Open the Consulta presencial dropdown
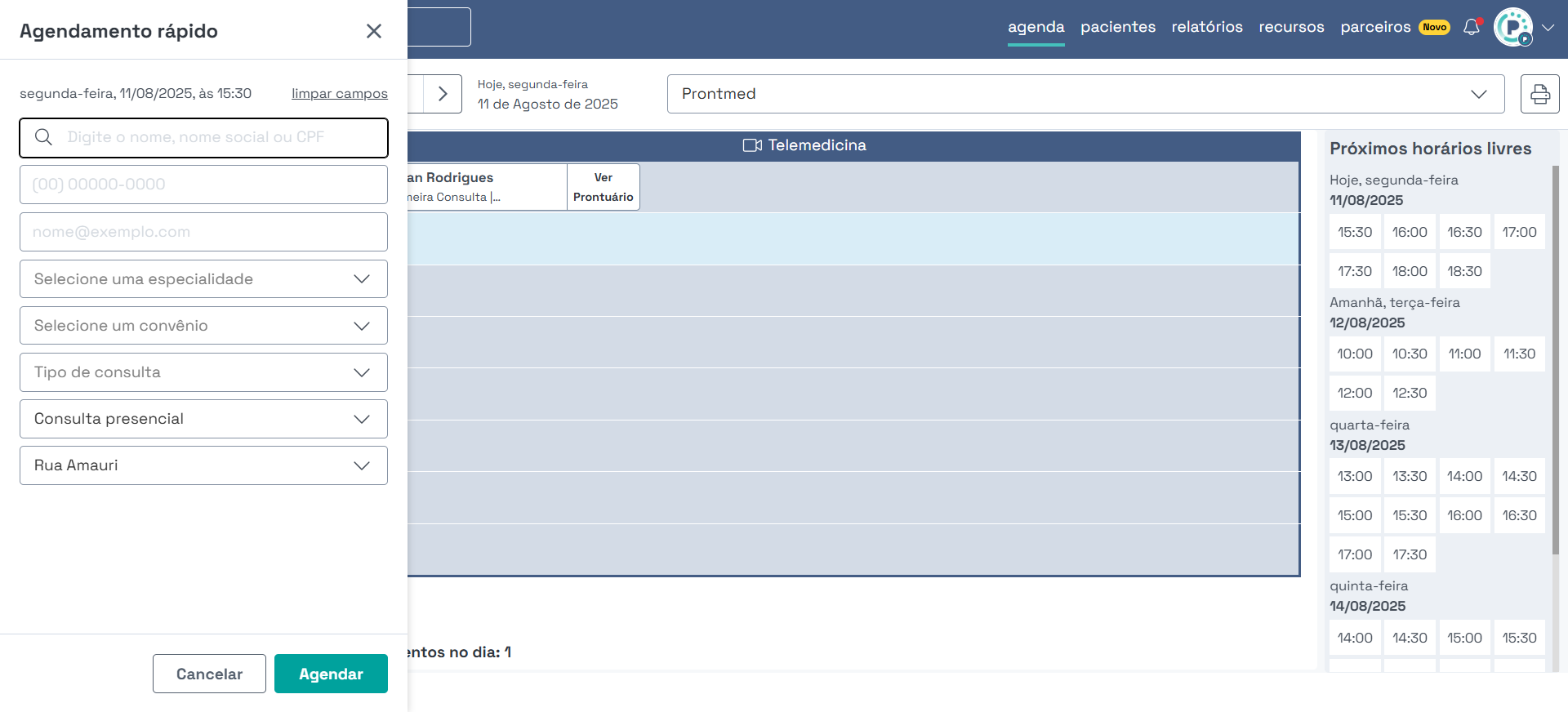The image size is (1568, 712). click(203, 419)
